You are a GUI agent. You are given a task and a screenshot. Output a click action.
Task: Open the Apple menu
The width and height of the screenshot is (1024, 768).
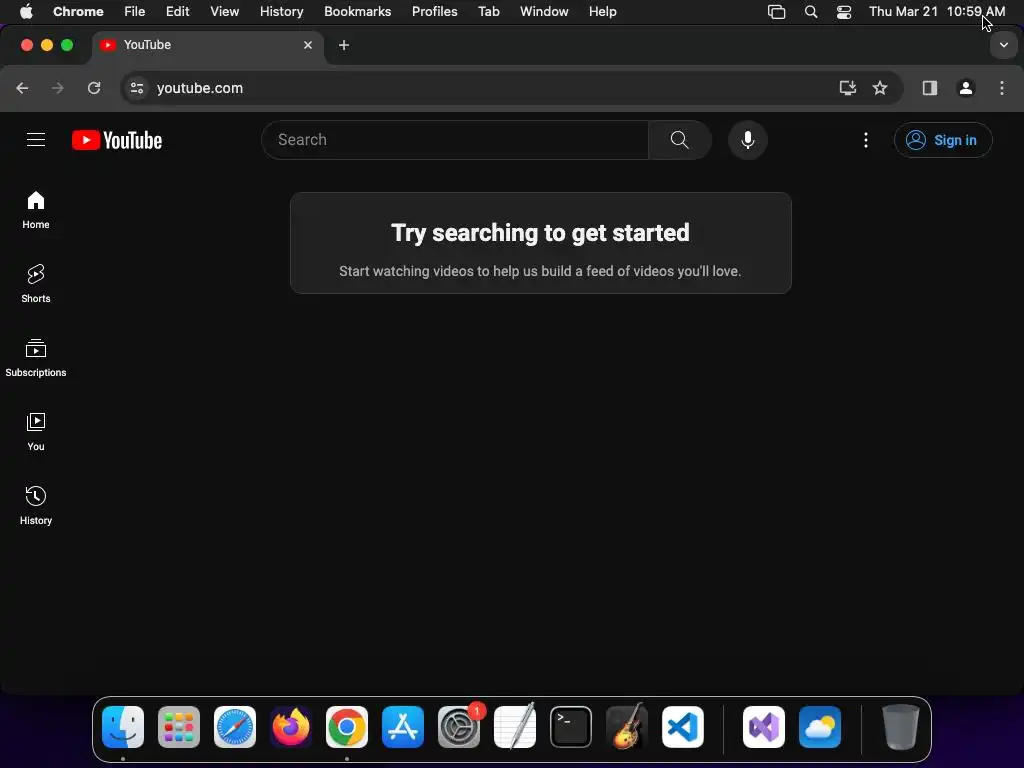coord(27,12)
